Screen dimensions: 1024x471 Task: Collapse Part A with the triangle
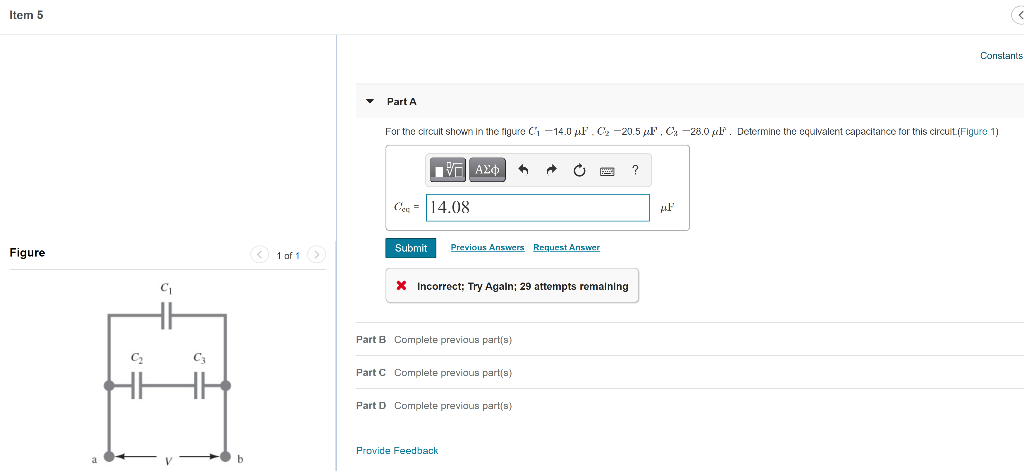click(x=370, y=102)
